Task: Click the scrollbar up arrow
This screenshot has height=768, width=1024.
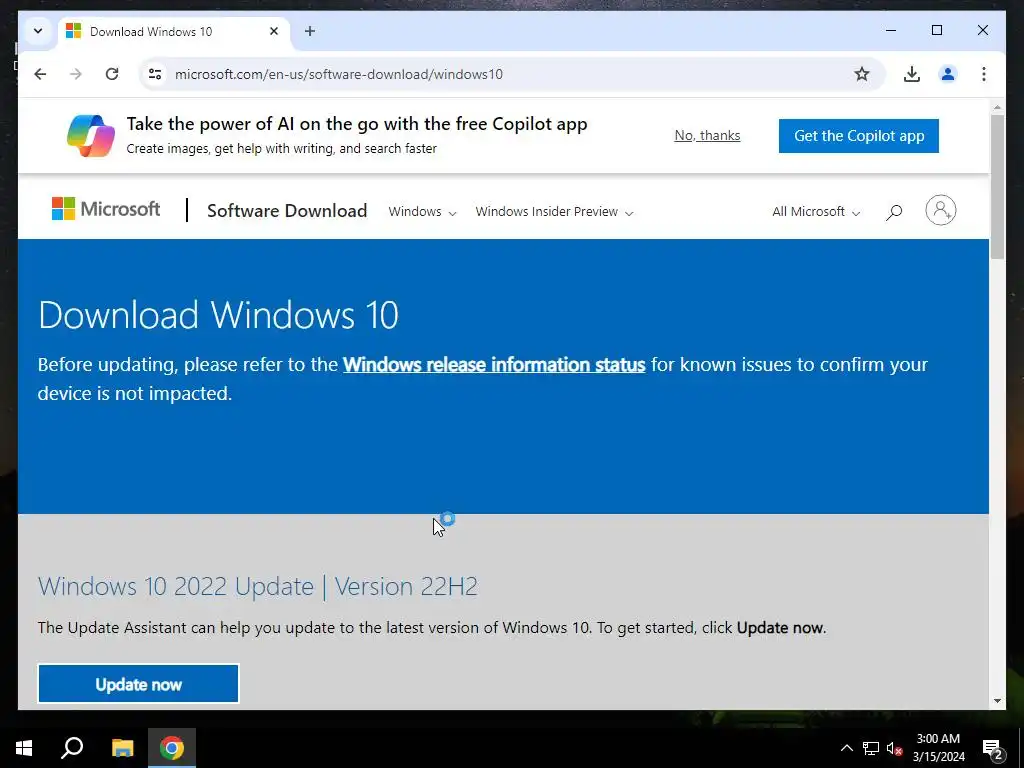Action: [997, 106]
